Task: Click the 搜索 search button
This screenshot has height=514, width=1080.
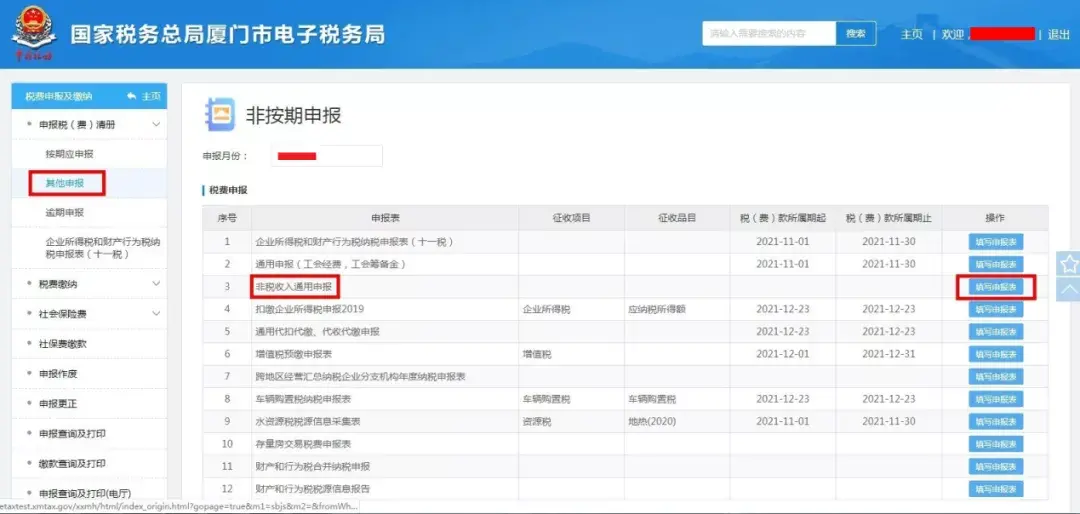Action: (x=855, y=34)
